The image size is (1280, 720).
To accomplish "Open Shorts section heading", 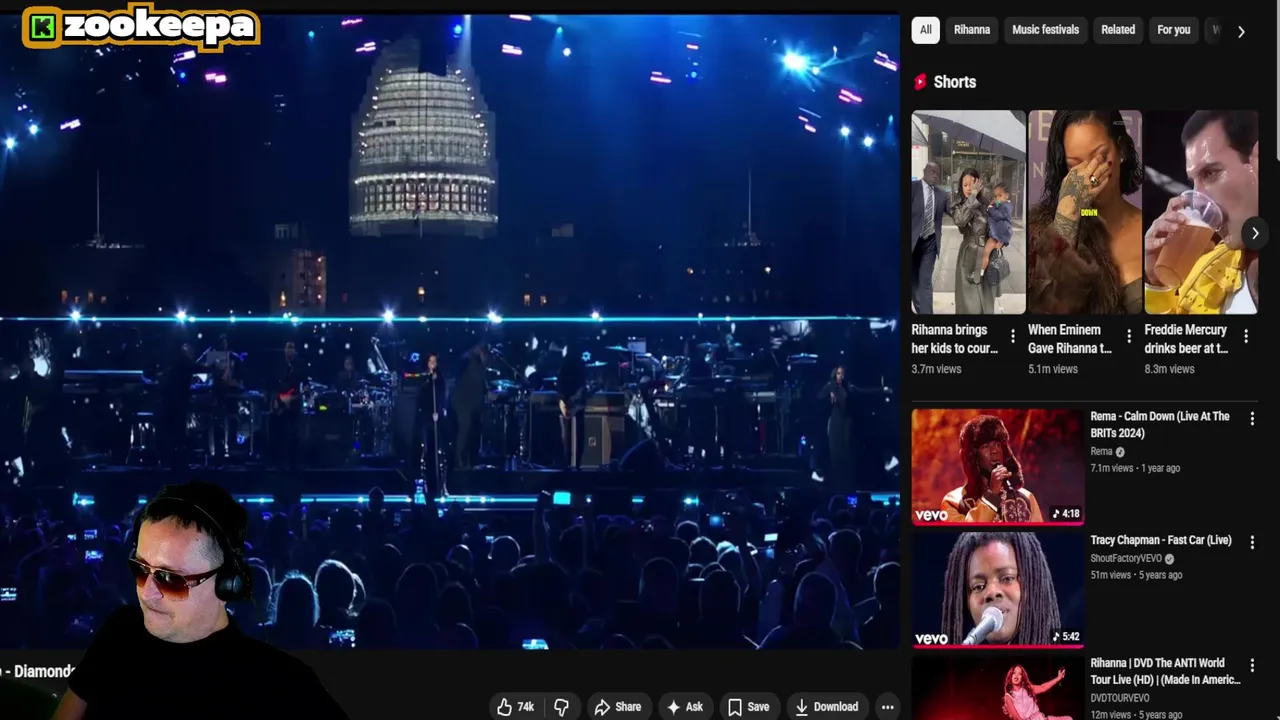I will tap(954, 82).
